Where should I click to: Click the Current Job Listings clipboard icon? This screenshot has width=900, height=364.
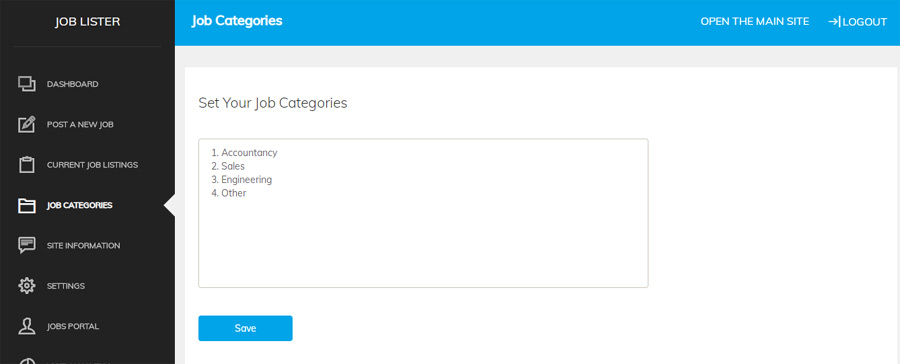coord(27,165)
